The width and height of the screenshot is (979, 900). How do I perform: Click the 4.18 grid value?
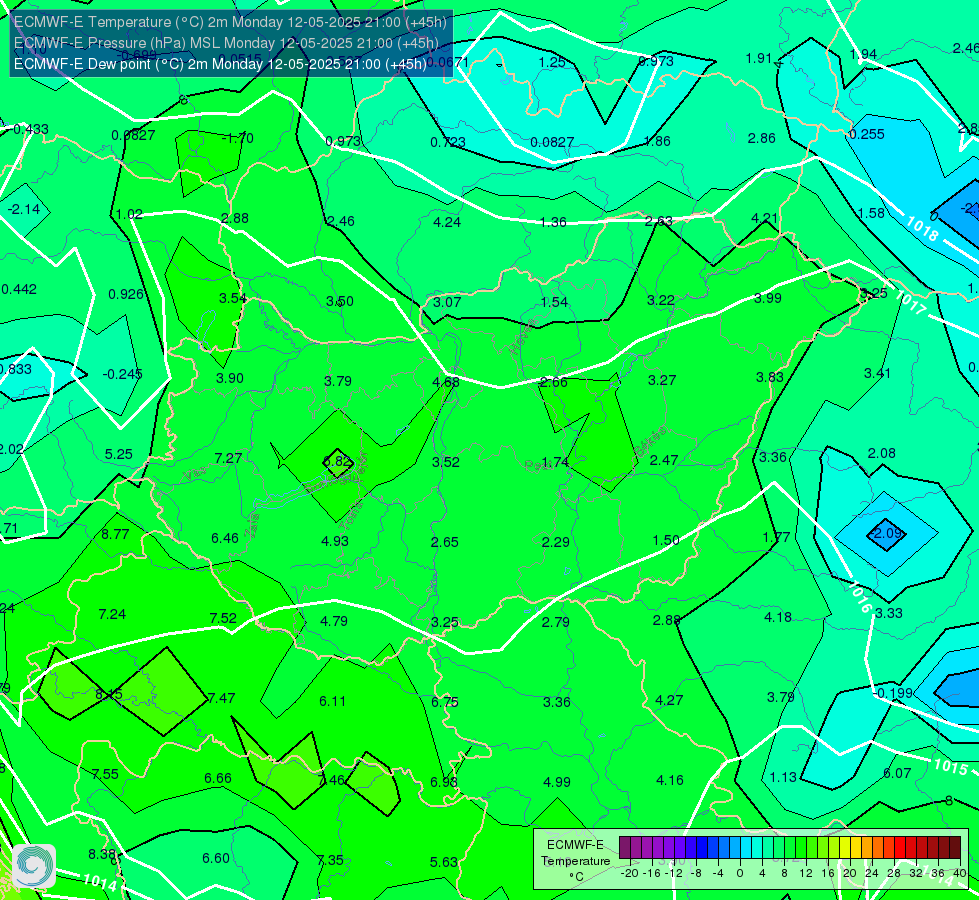pos(777,617)
